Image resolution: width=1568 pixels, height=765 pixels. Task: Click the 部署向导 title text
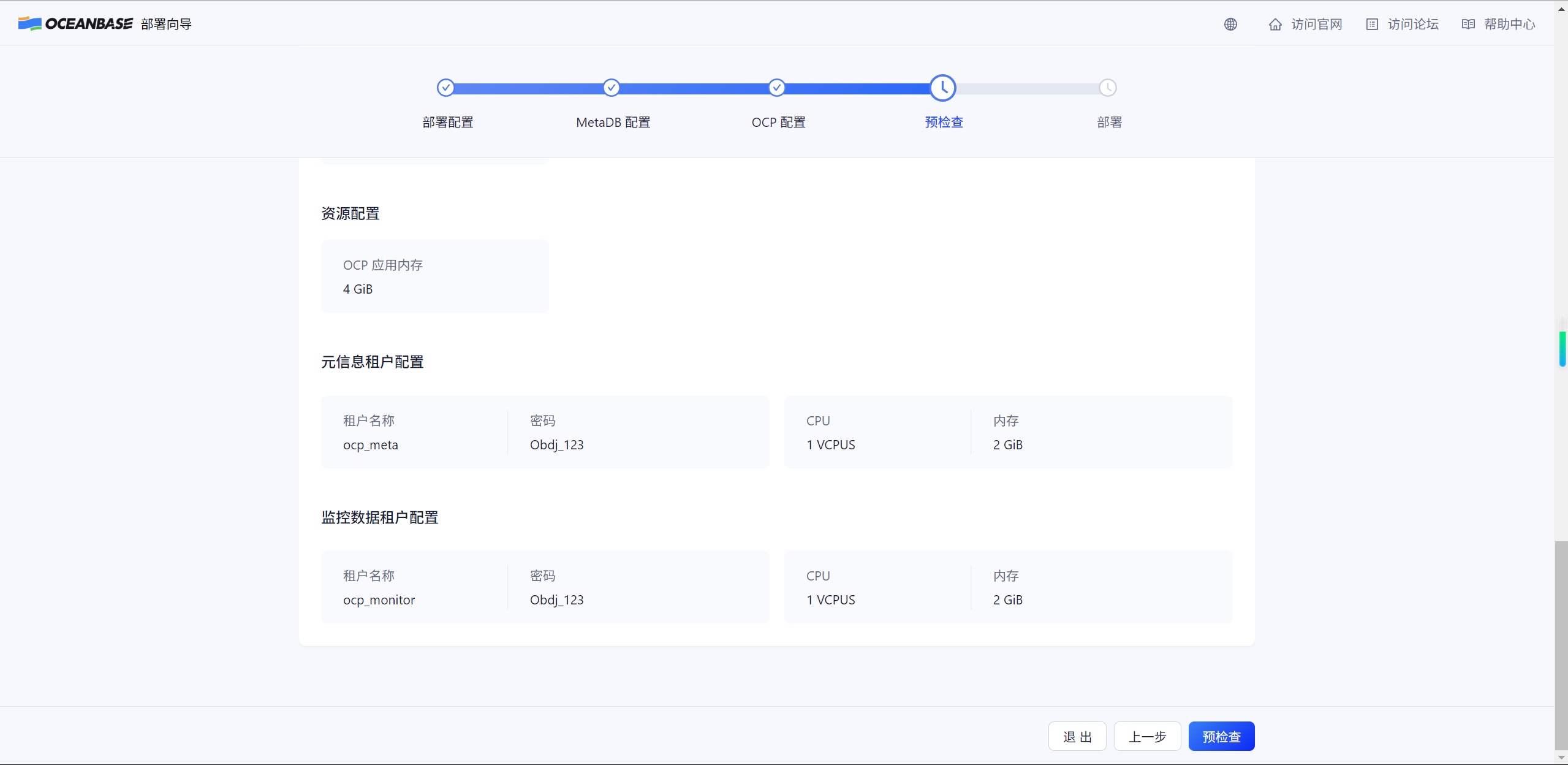point(166,24)
